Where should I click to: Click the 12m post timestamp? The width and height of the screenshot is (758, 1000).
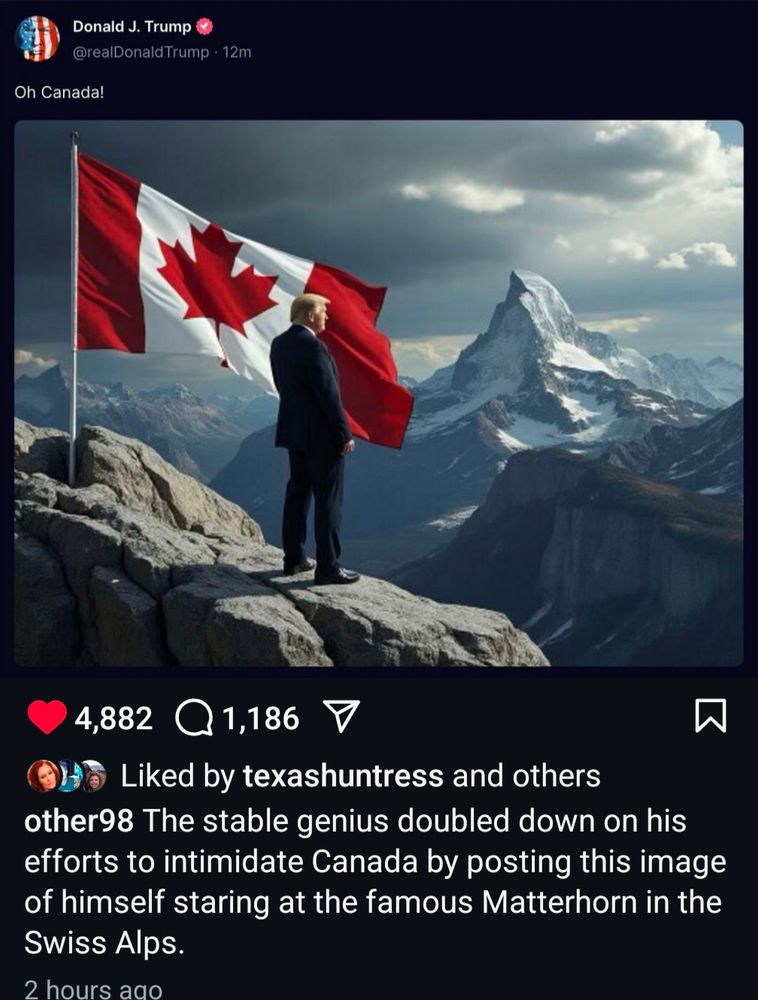pos(237,52)
